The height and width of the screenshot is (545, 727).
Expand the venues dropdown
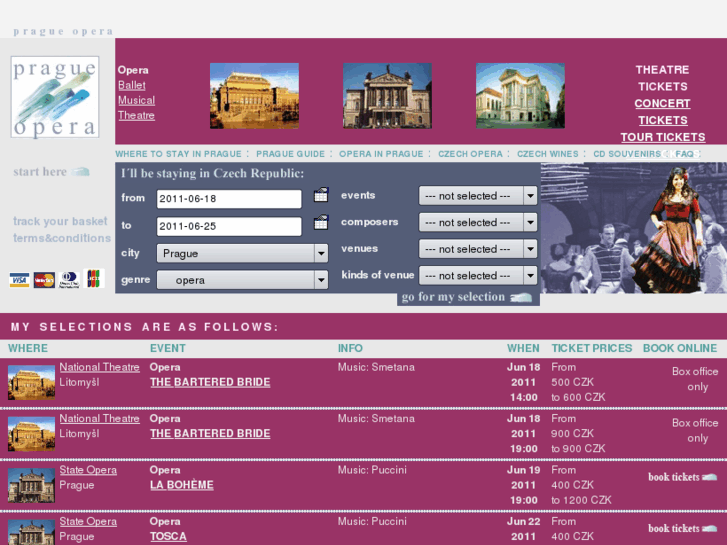click(478, 249)
